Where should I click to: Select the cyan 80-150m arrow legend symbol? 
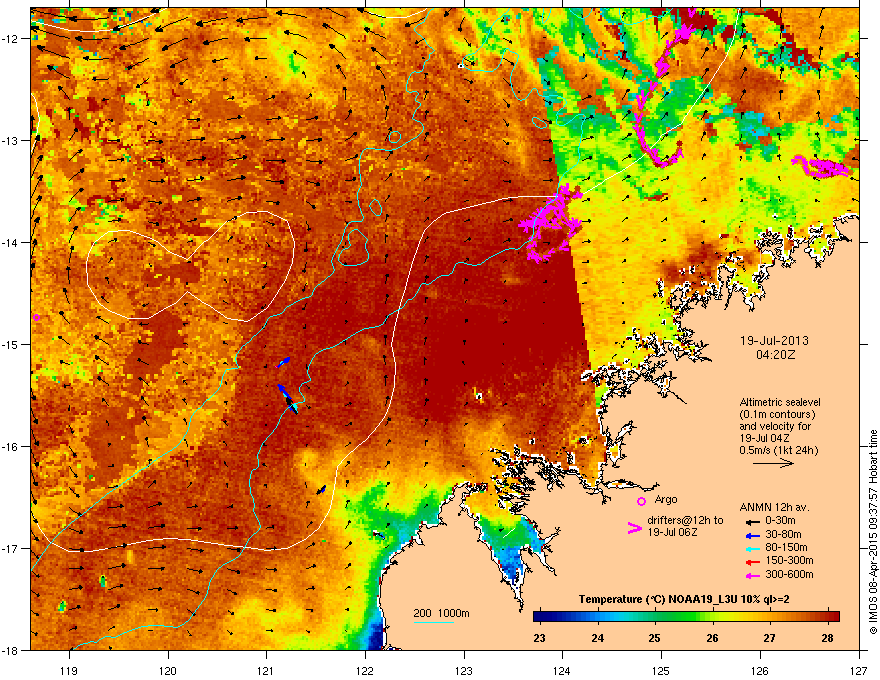[752, 548]
